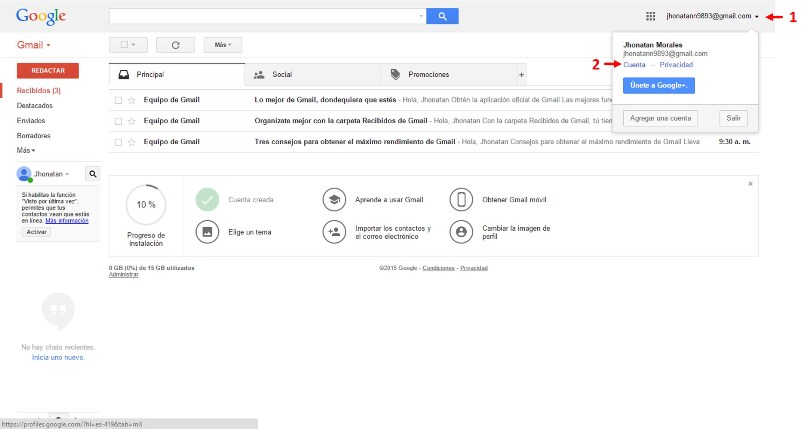Tick the checkbox for 'Organízate mejor' email

[x=118, y=121]
